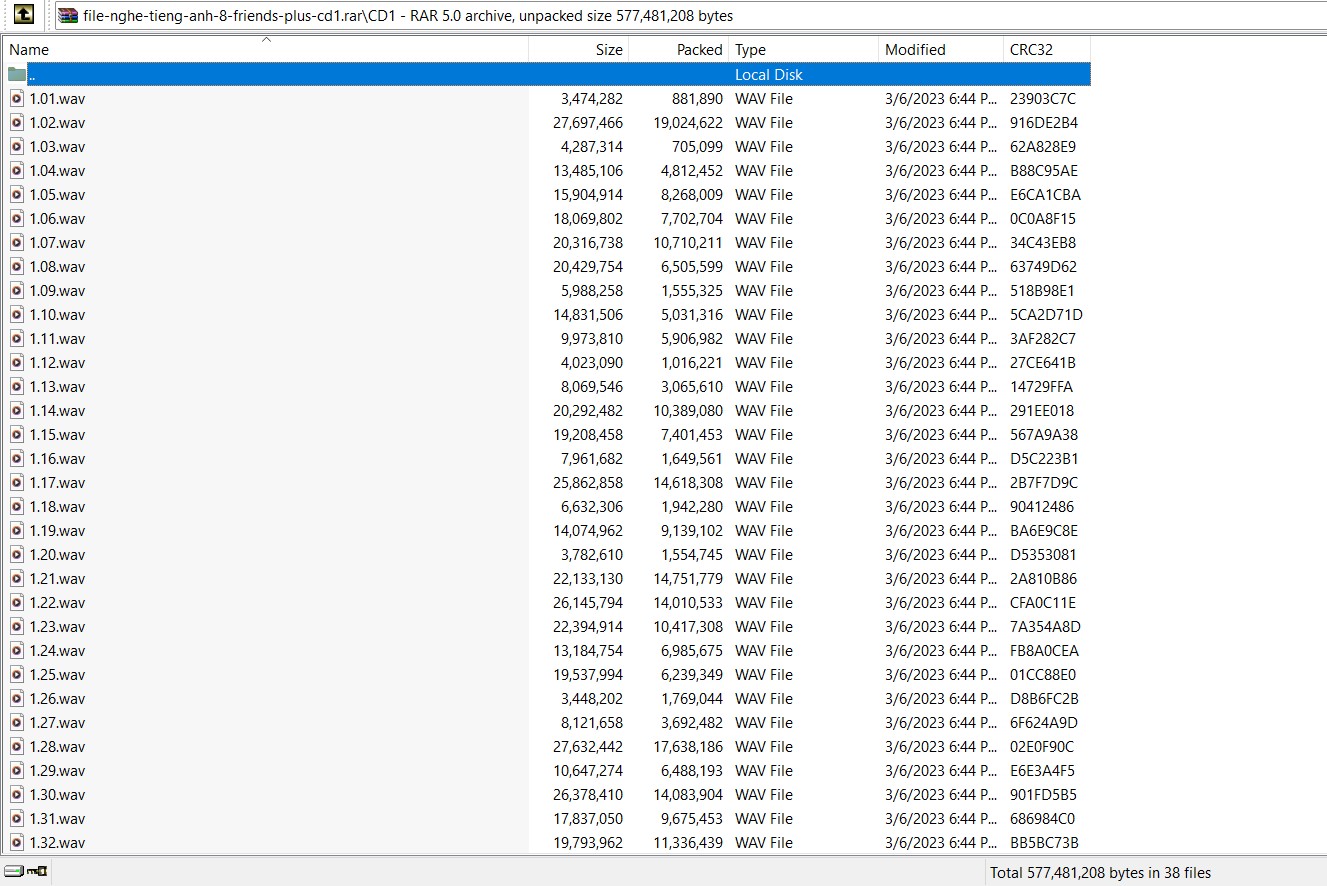The width and height of the screenshot is (1327, 886).
Task: Click the drive icon in status bar
Action: tap(14, 872)
